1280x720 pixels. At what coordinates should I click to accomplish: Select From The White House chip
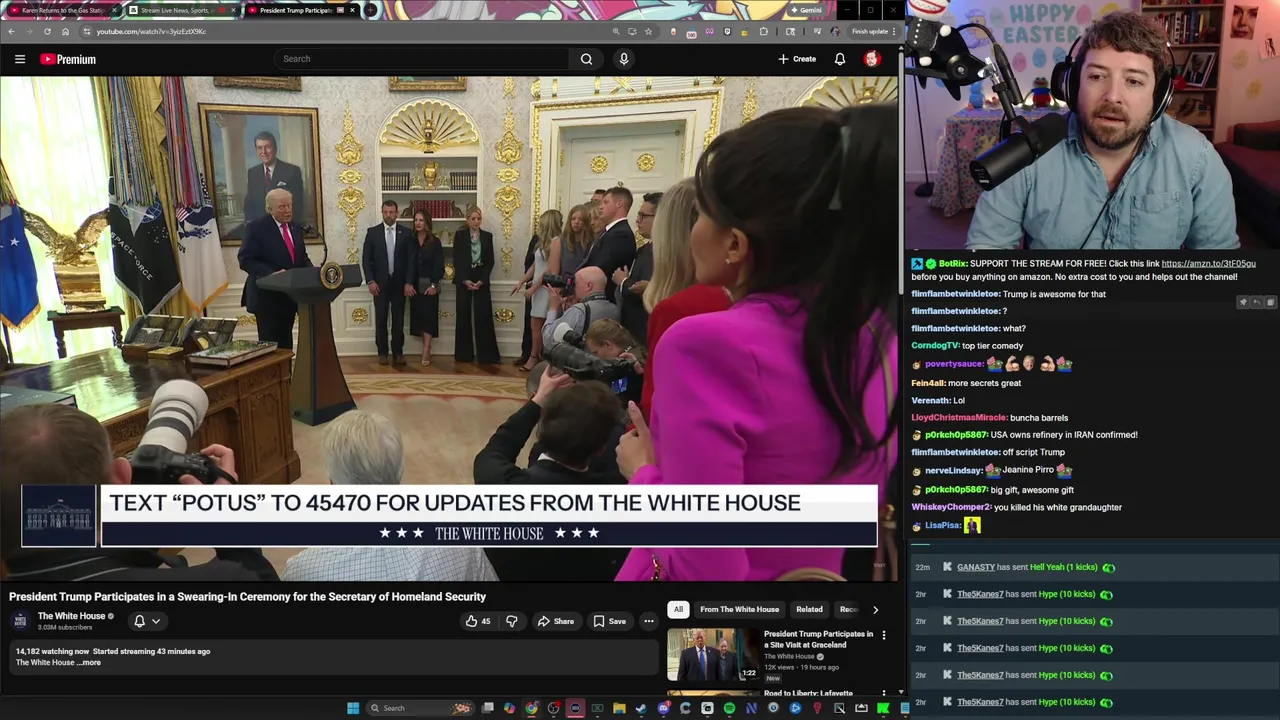pyautogui.click(x=739, y=609)
